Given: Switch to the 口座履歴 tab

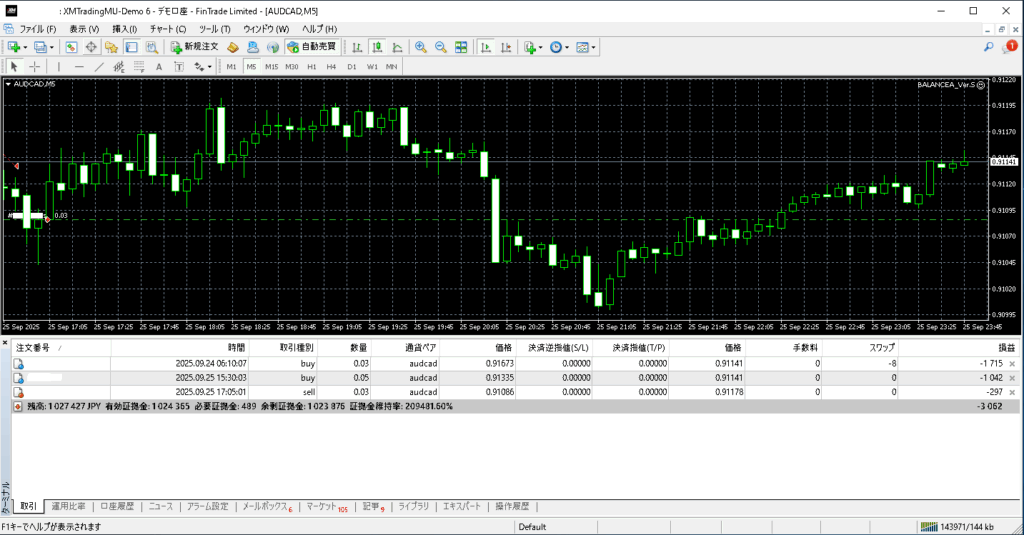Looking at the screenshot, I should coord(116,507).
